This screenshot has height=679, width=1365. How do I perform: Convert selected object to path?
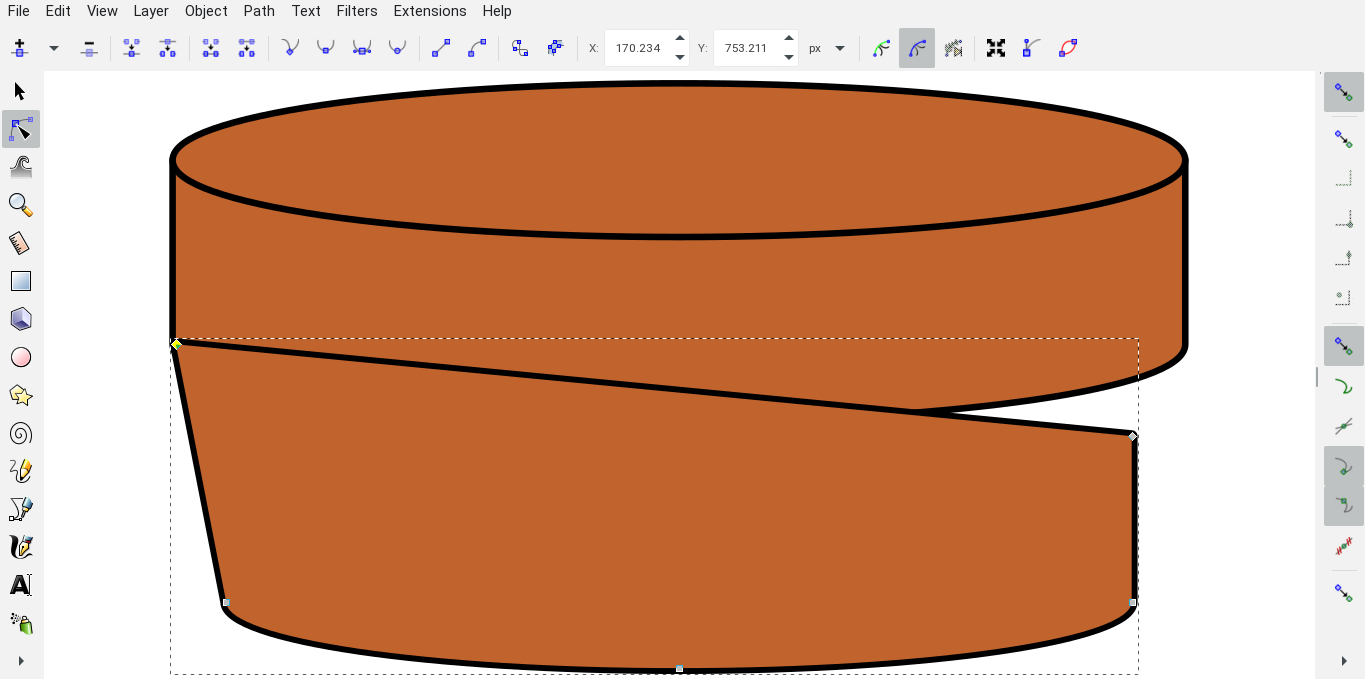[x=519, y=47]
